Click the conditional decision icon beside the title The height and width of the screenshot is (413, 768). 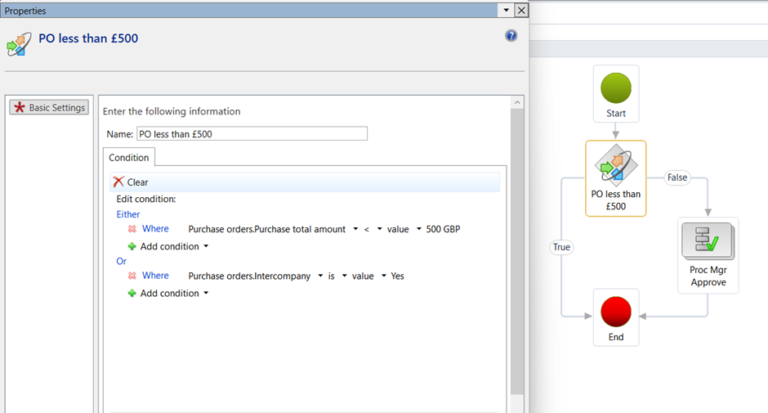[19, 44]
